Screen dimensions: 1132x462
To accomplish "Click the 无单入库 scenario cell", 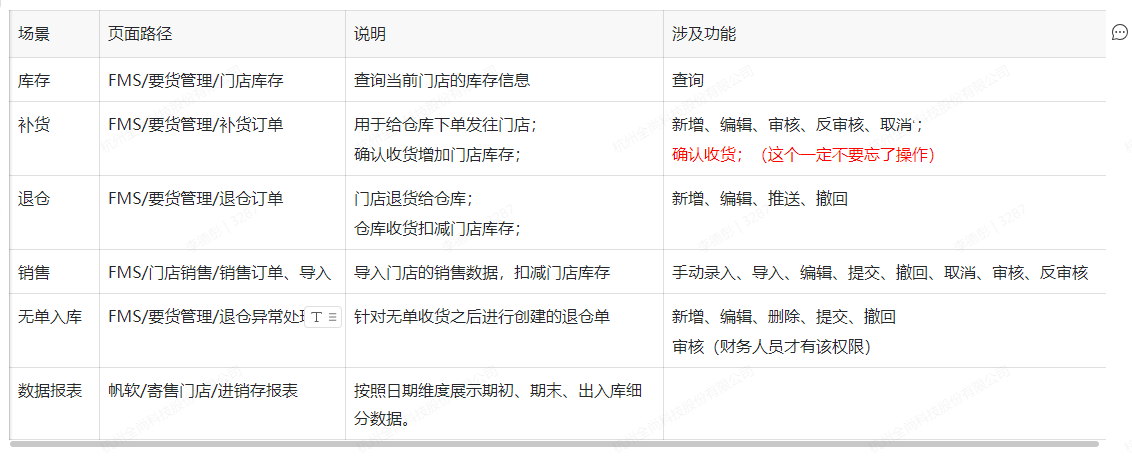I will [50, 317].
